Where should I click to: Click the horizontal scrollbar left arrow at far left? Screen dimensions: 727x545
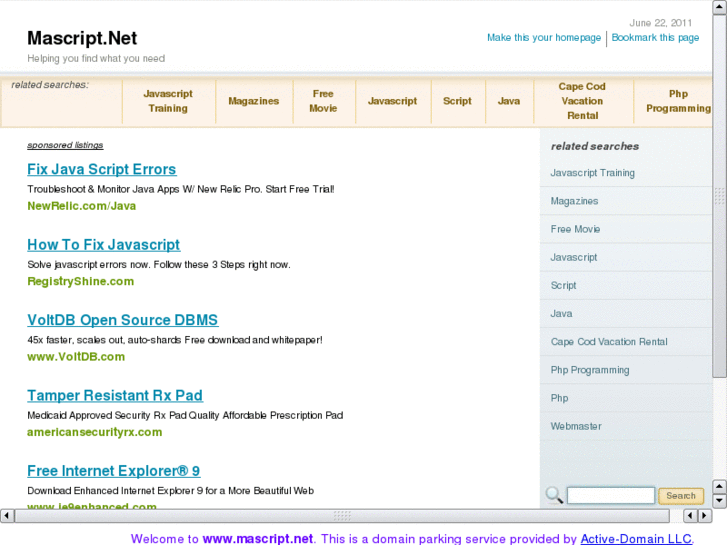pos(7,515)
